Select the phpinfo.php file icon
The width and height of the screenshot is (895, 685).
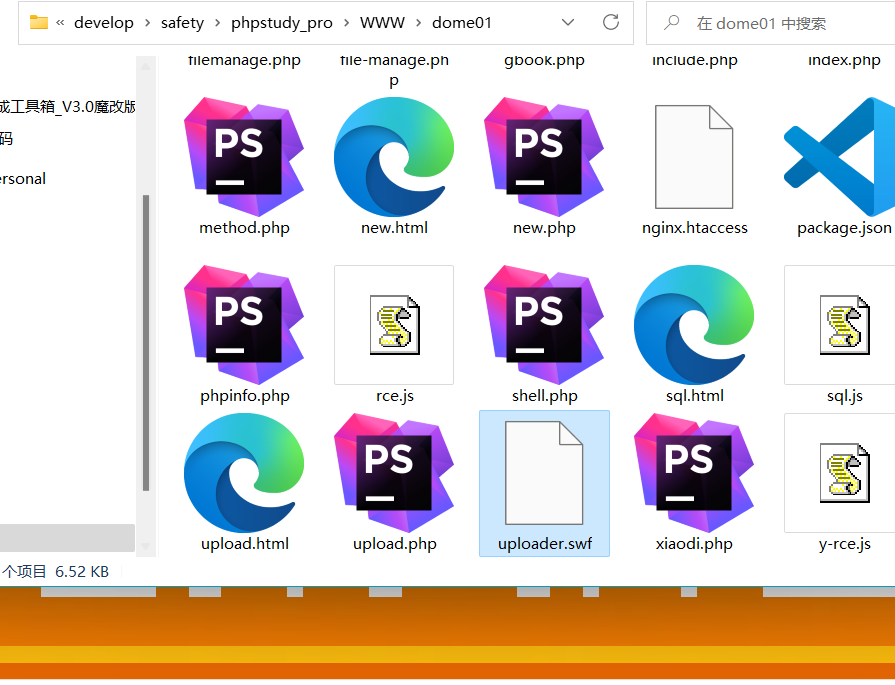[244, 325]
